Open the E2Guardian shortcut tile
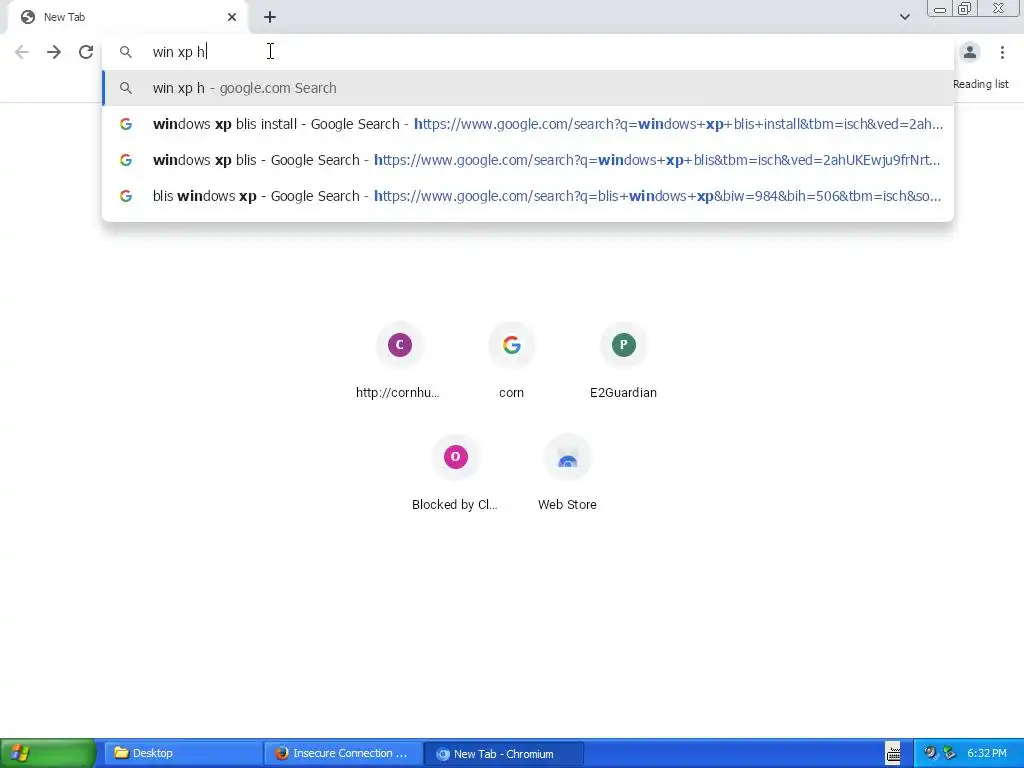 pyautogui.click(x=624, y=360)
